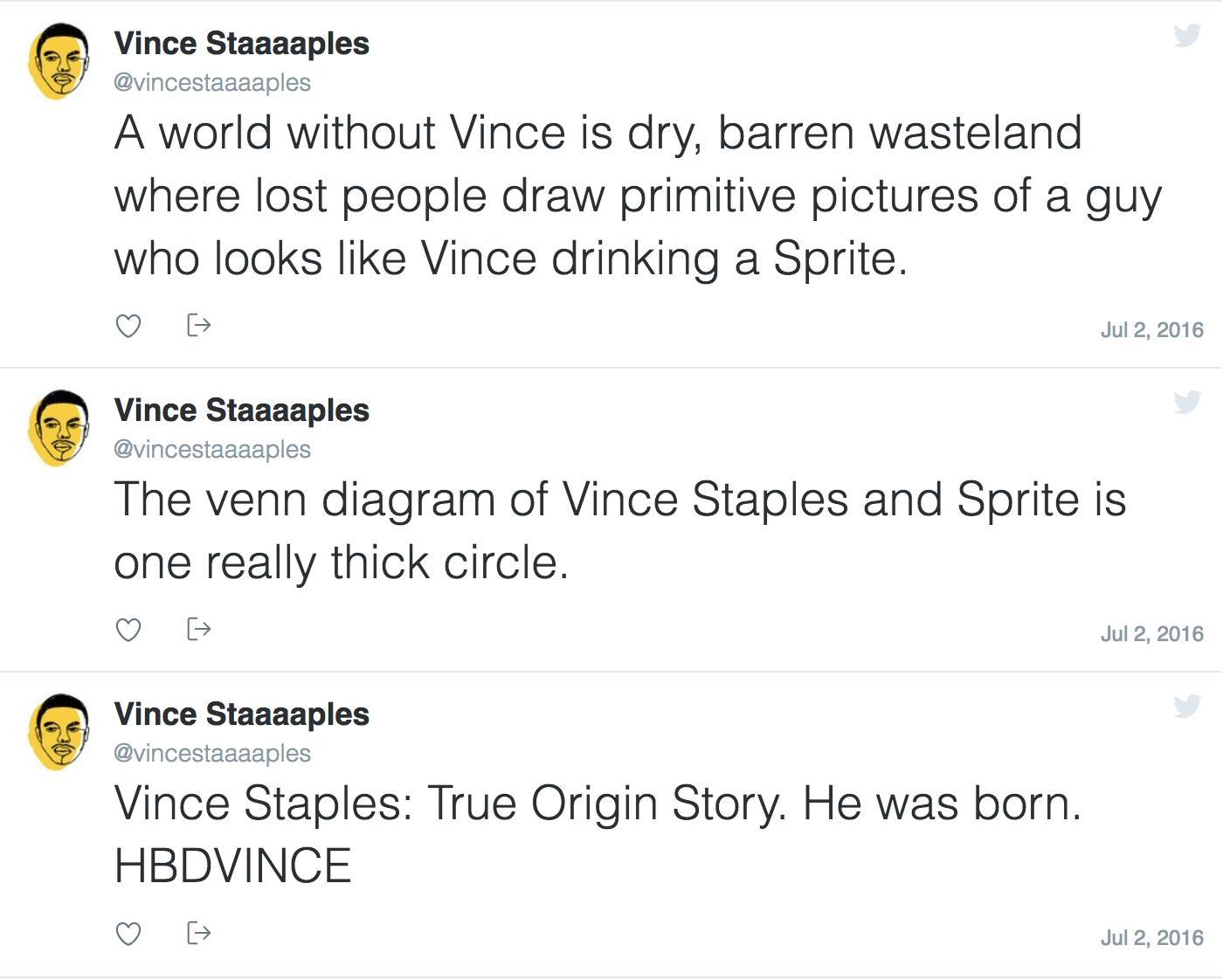Open avatar on the HBDVINCE tweet
This screenshot has width=1230, height=980.
pos(59,732)
